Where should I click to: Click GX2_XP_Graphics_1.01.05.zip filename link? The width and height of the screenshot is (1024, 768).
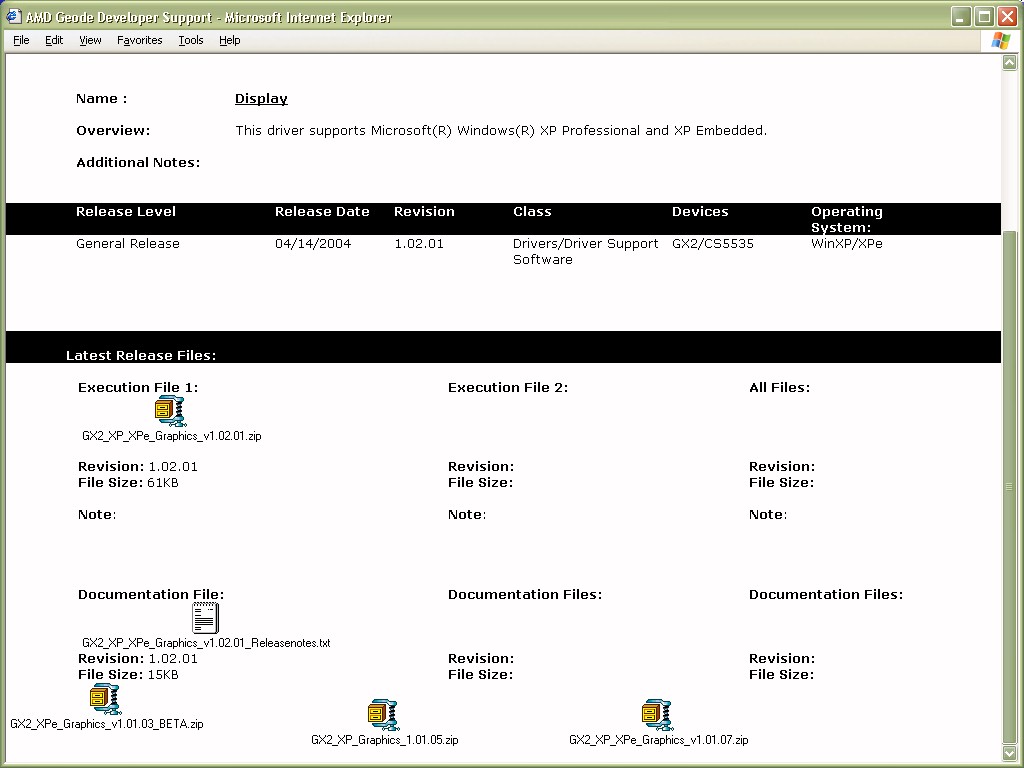[x=384, y=740]
